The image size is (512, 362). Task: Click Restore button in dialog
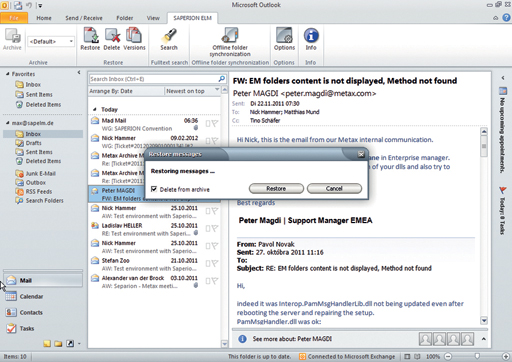tap(276, 188)
